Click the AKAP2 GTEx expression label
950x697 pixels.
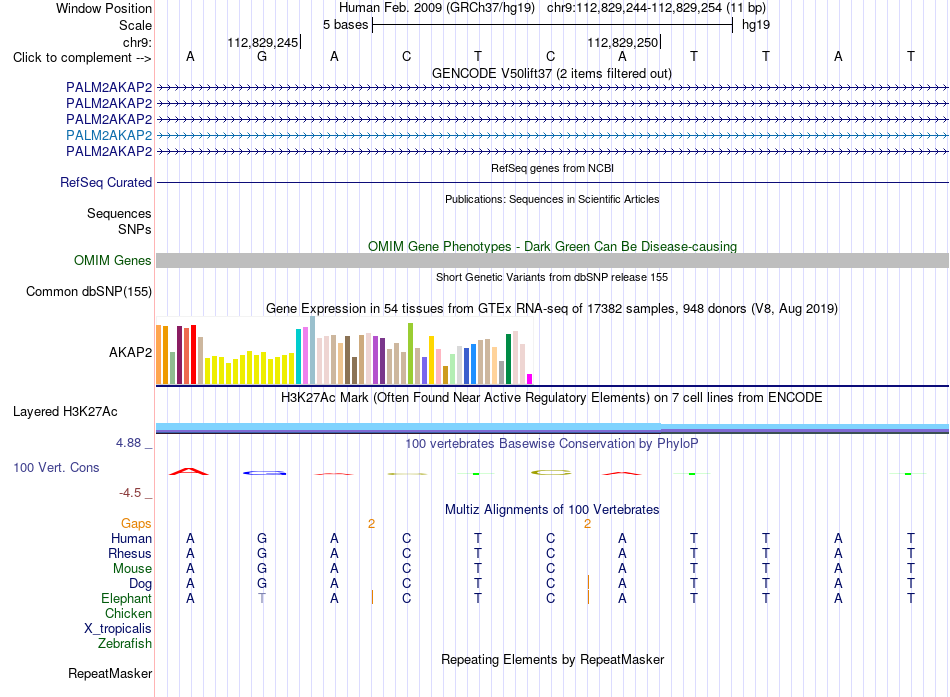coord(130,352)
